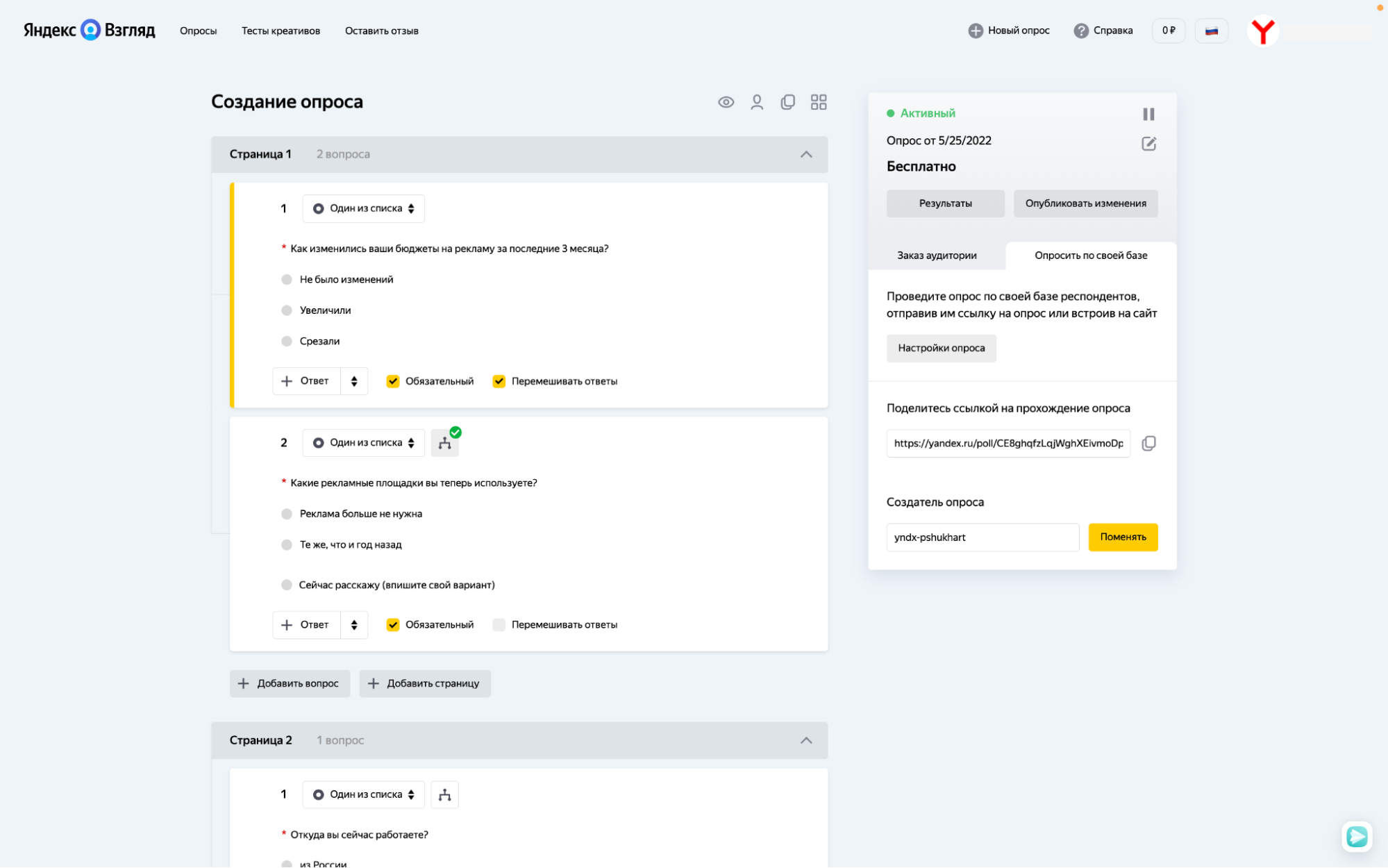Collapse the Страница 2 section

806,740
